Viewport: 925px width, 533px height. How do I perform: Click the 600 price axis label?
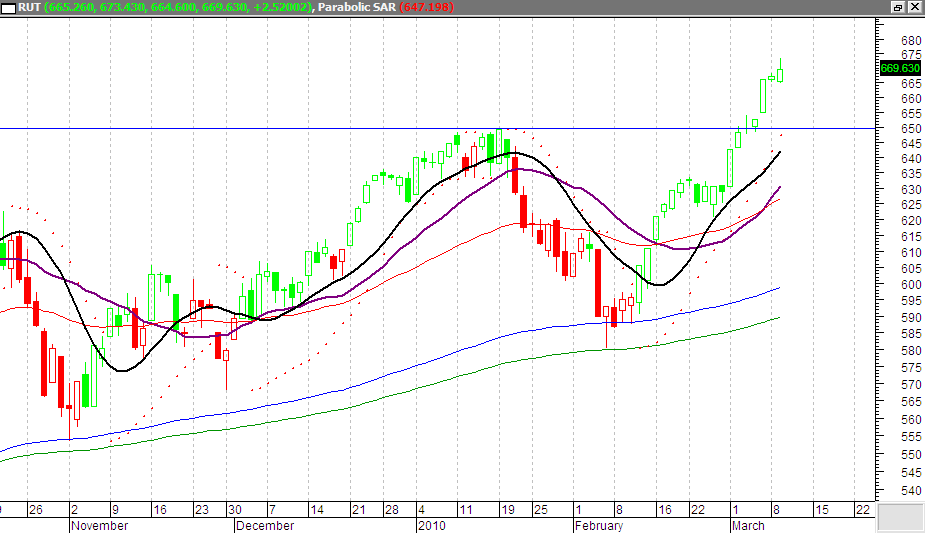tap(911, 284)
